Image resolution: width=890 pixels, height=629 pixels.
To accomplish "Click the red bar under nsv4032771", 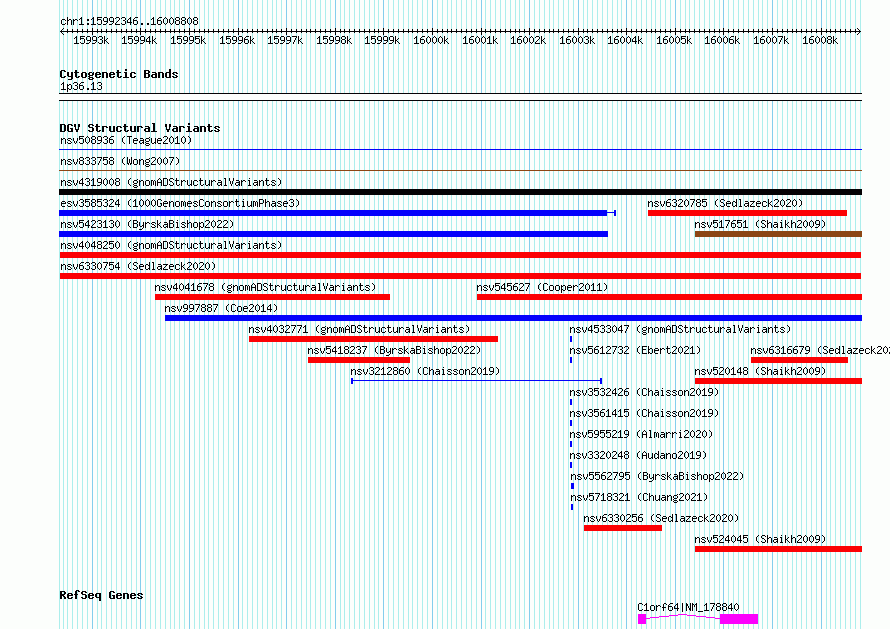I will 373,339.
